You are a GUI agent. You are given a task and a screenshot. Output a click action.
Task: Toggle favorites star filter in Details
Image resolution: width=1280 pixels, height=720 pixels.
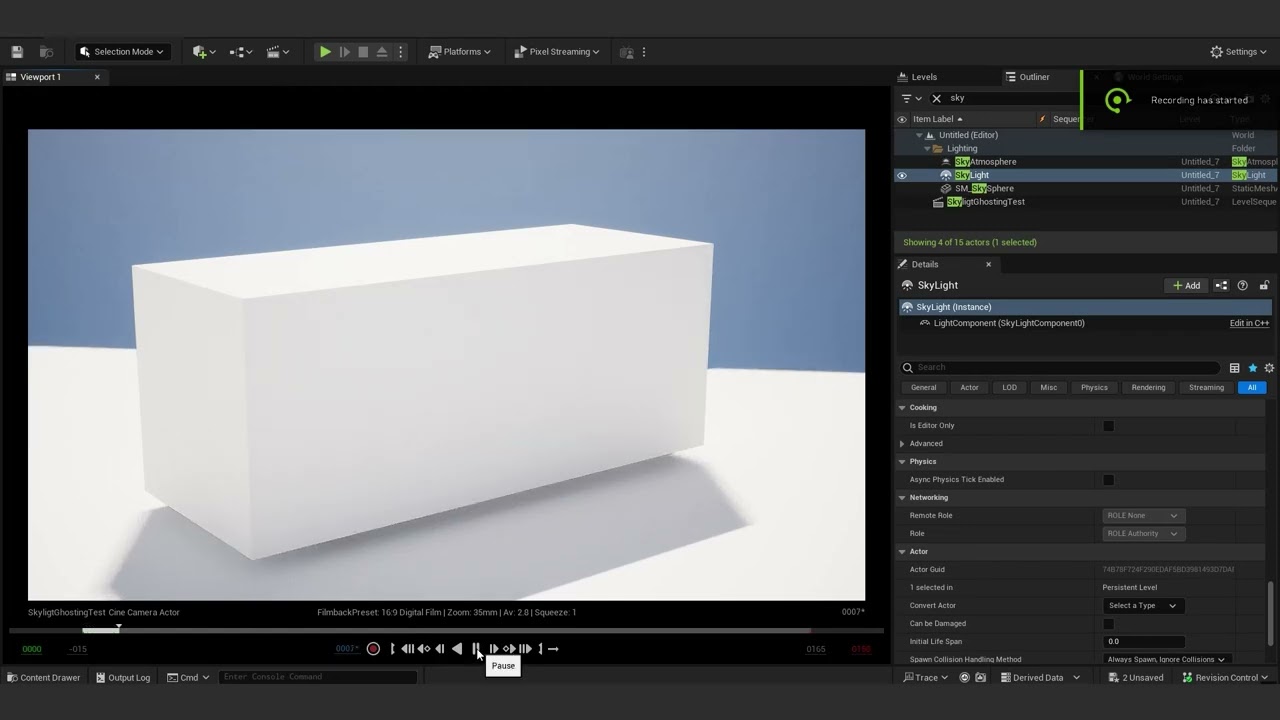click(x=1252, y=368)
